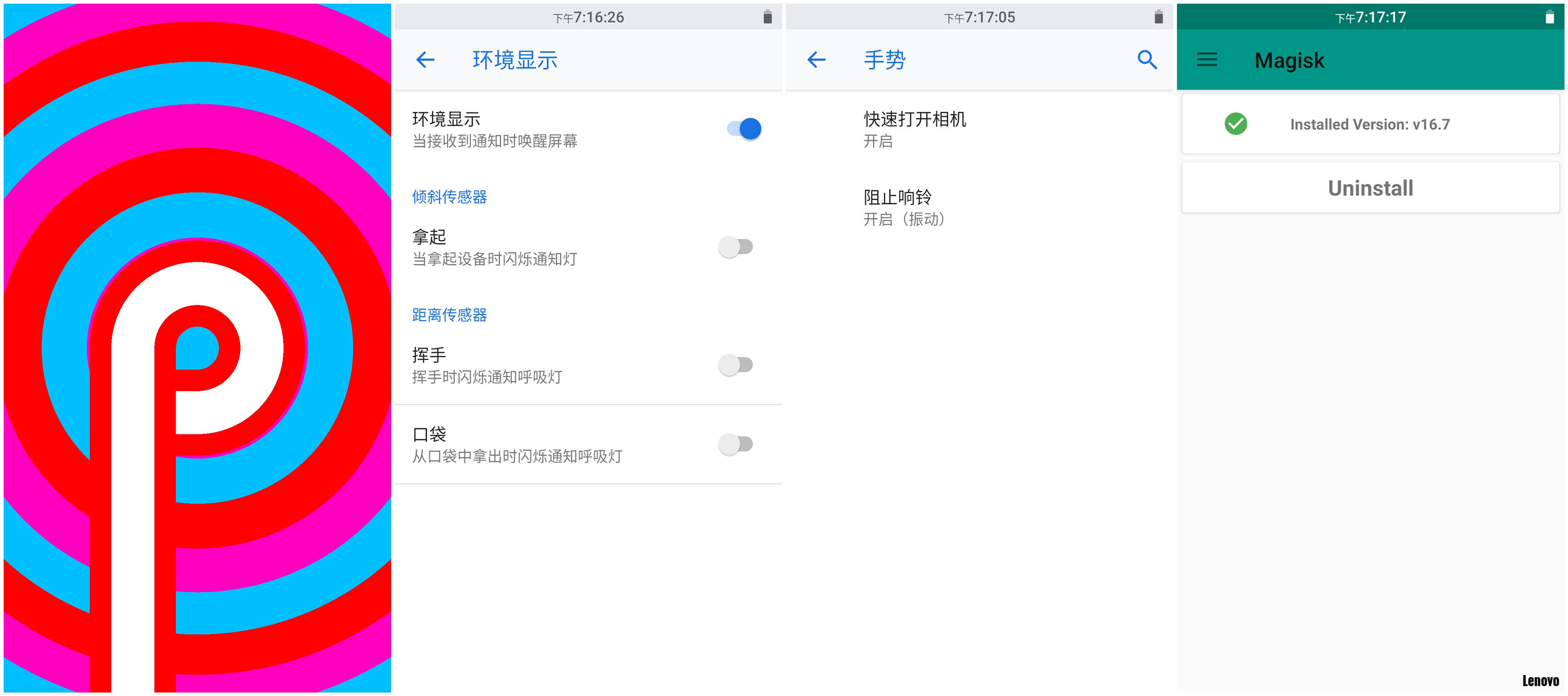Viewport: 1568px width, 696px height.
Task: Tap the Android P easter egg logo
Action: pyautogui.click(x=197, y=348)
